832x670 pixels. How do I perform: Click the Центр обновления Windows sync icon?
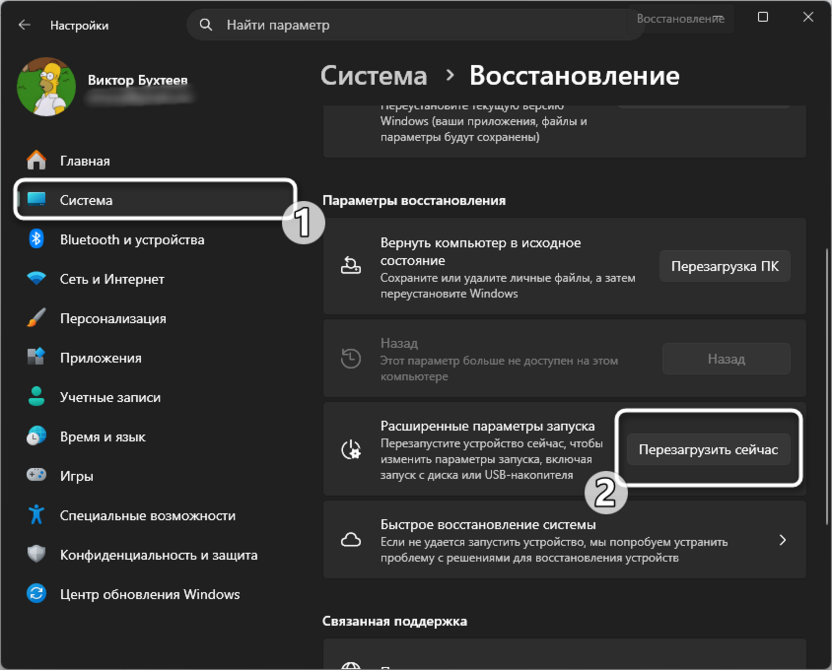37,594
